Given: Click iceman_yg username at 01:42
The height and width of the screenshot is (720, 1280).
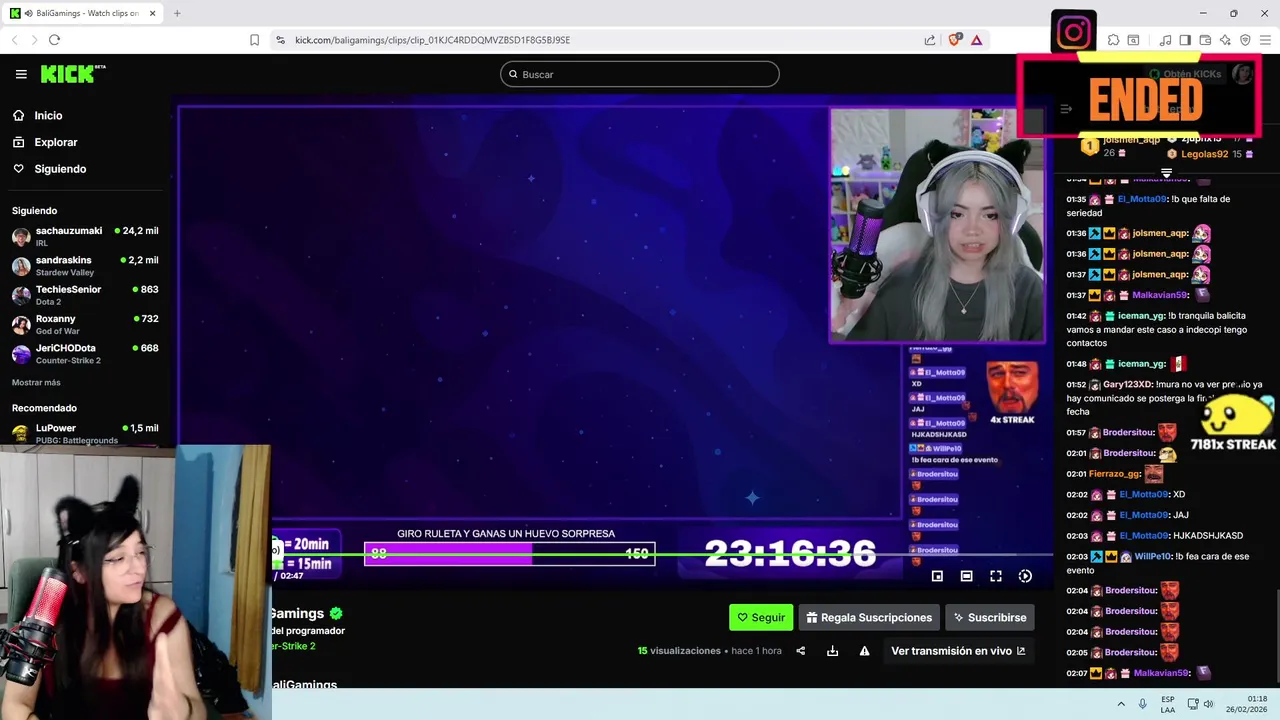Looking at the screenshot, I should tap(1141, 316).
